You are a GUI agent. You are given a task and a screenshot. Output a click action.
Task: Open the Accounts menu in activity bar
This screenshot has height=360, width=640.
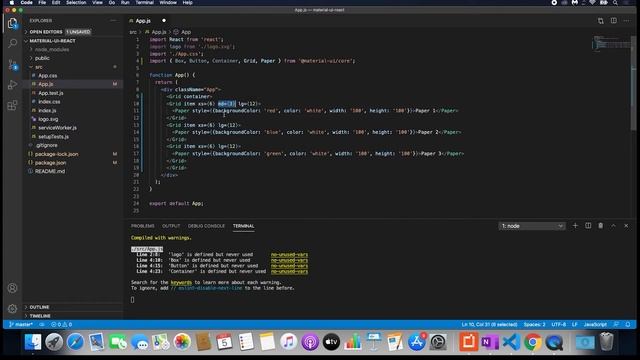[12, 288]
